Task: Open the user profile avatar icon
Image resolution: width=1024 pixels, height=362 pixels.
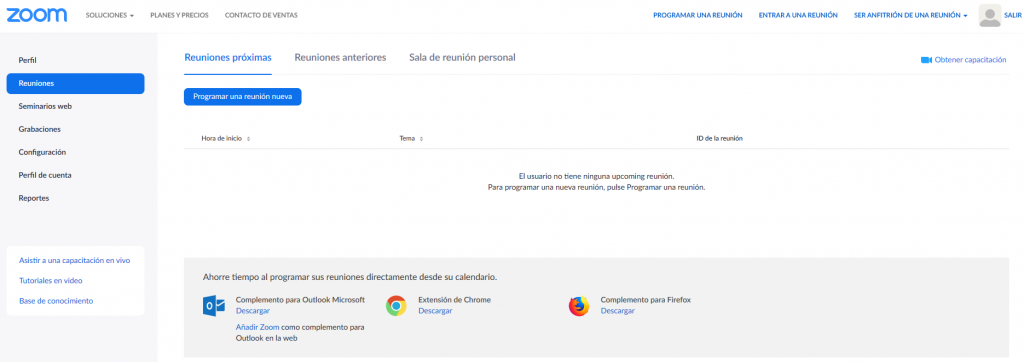Action: [x=990, y=15]
